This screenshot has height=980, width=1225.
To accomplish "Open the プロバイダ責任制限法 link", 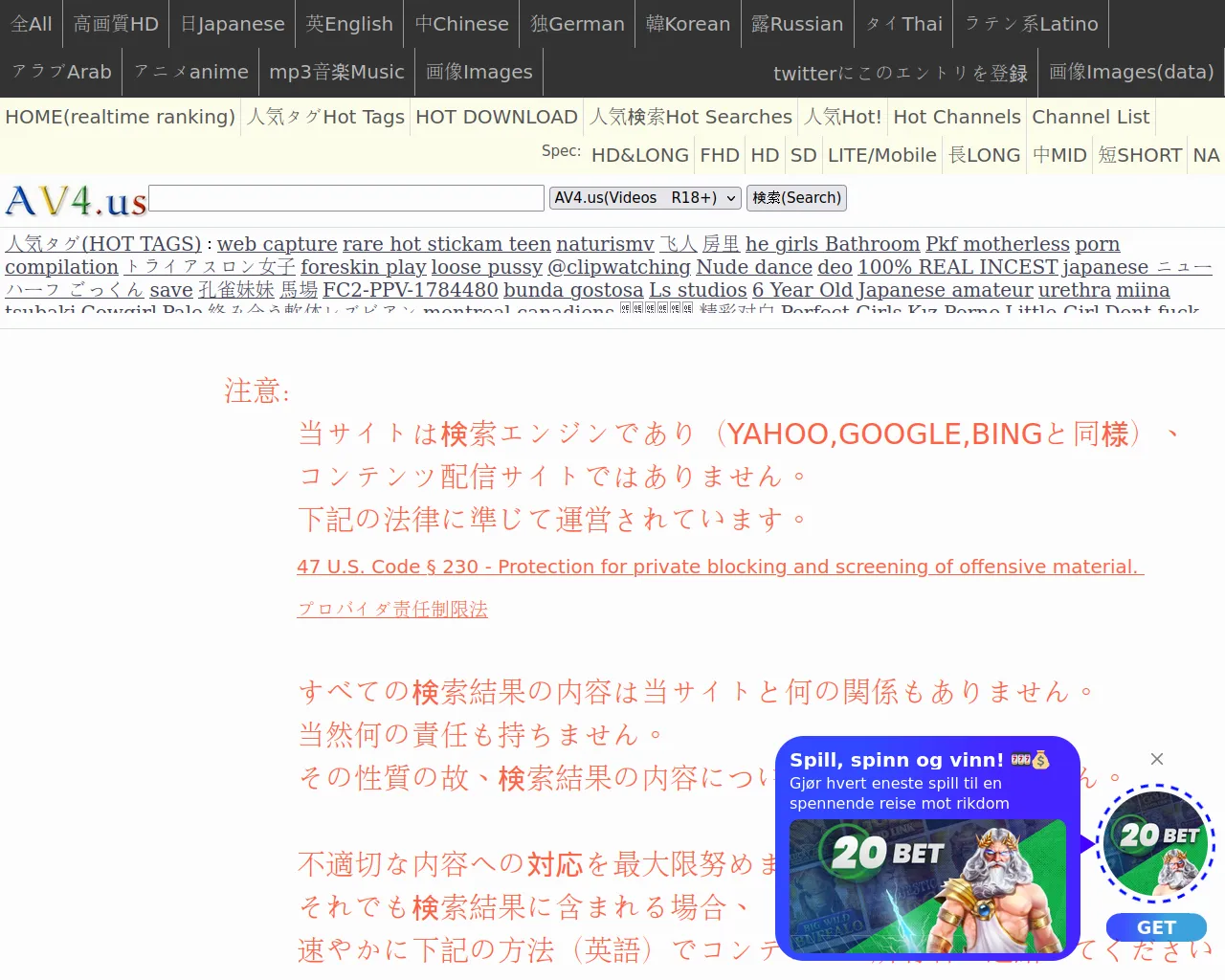I will 392,610.
